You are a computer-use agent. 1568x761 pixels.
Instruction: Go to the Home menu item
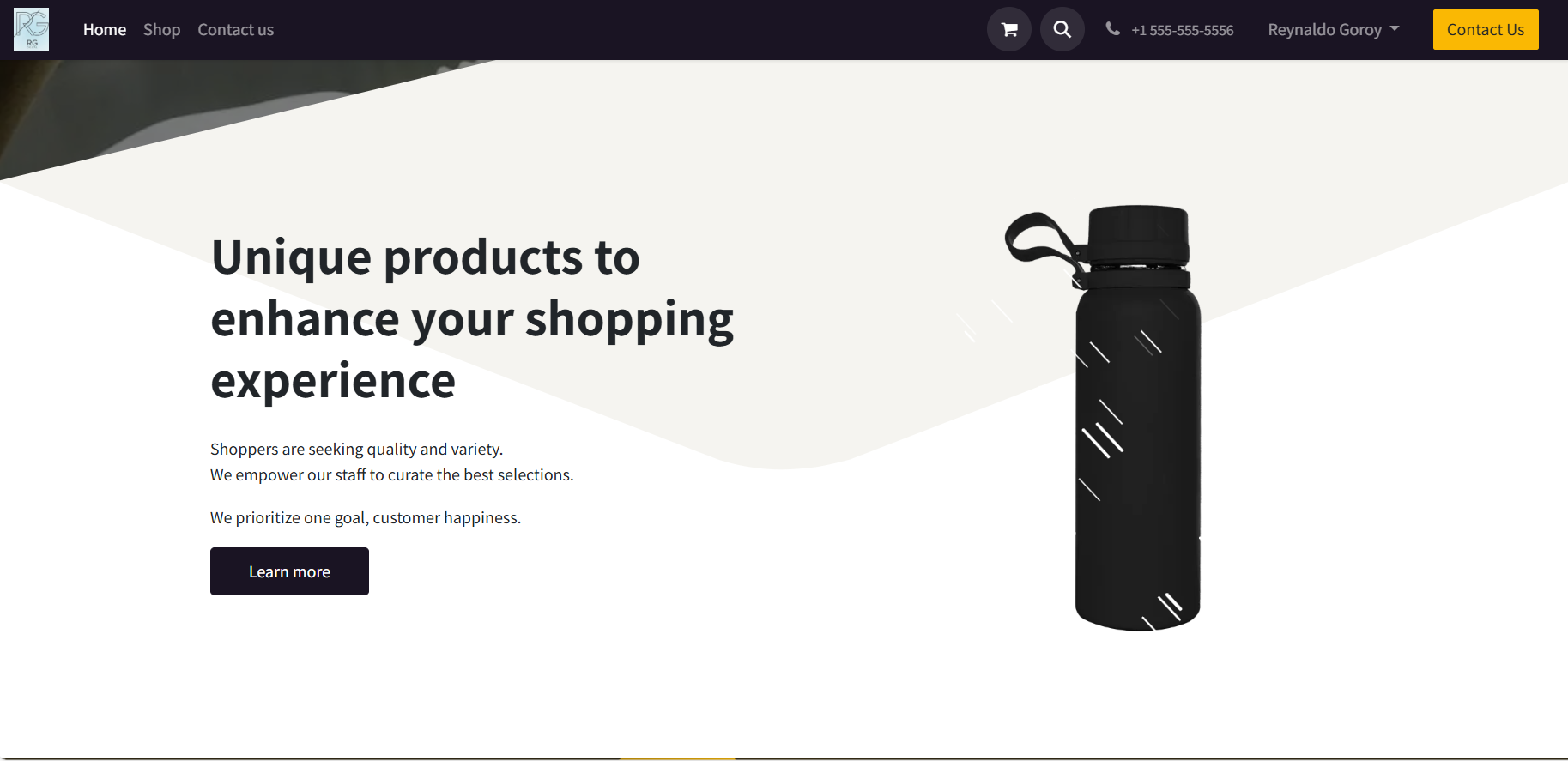[105, 30]
